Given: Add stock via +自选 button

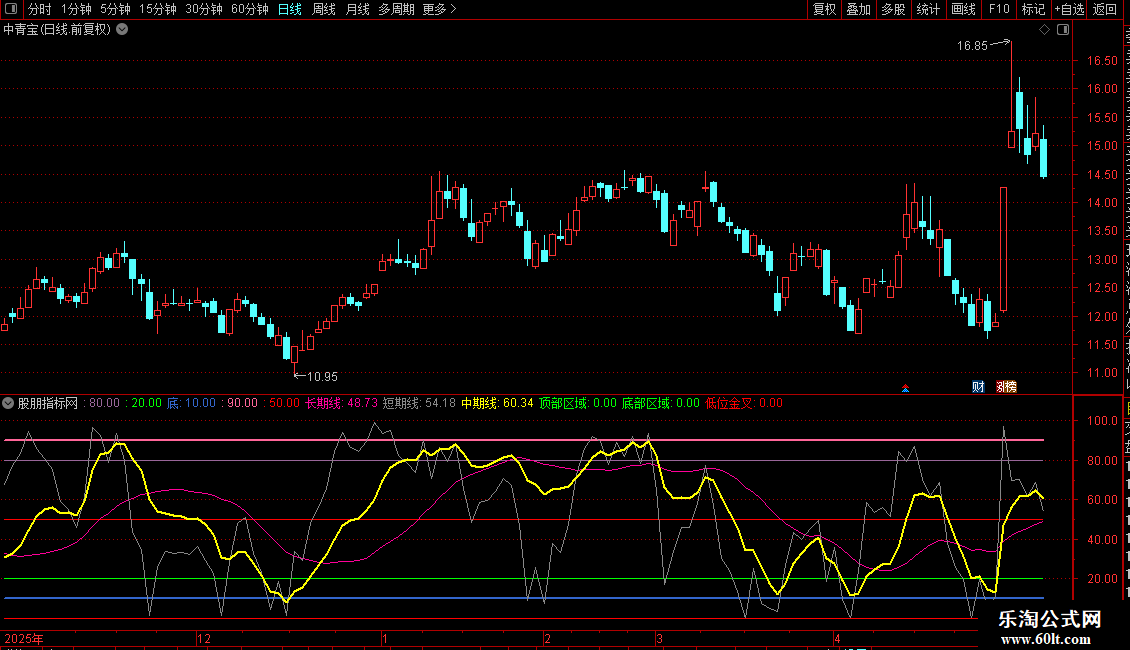Looking at the screenshot, I should [x=1069, y=9].
